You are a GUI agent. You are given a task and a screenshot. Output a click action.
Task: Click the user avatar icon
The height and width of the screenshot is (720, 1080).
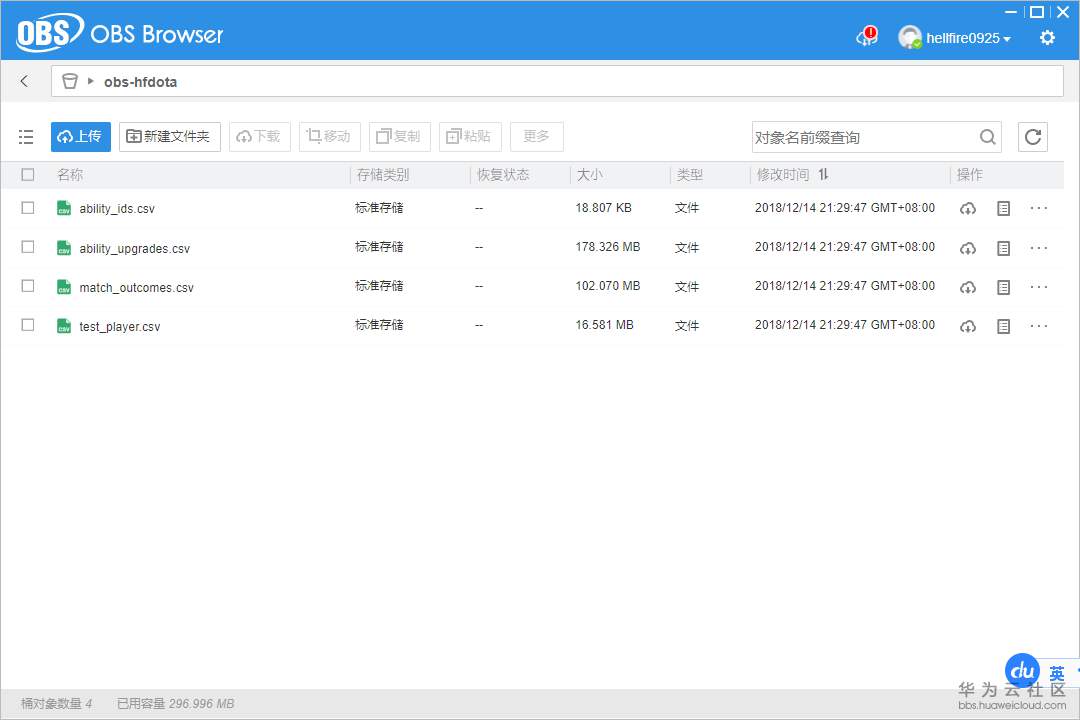tap(910, 37)
